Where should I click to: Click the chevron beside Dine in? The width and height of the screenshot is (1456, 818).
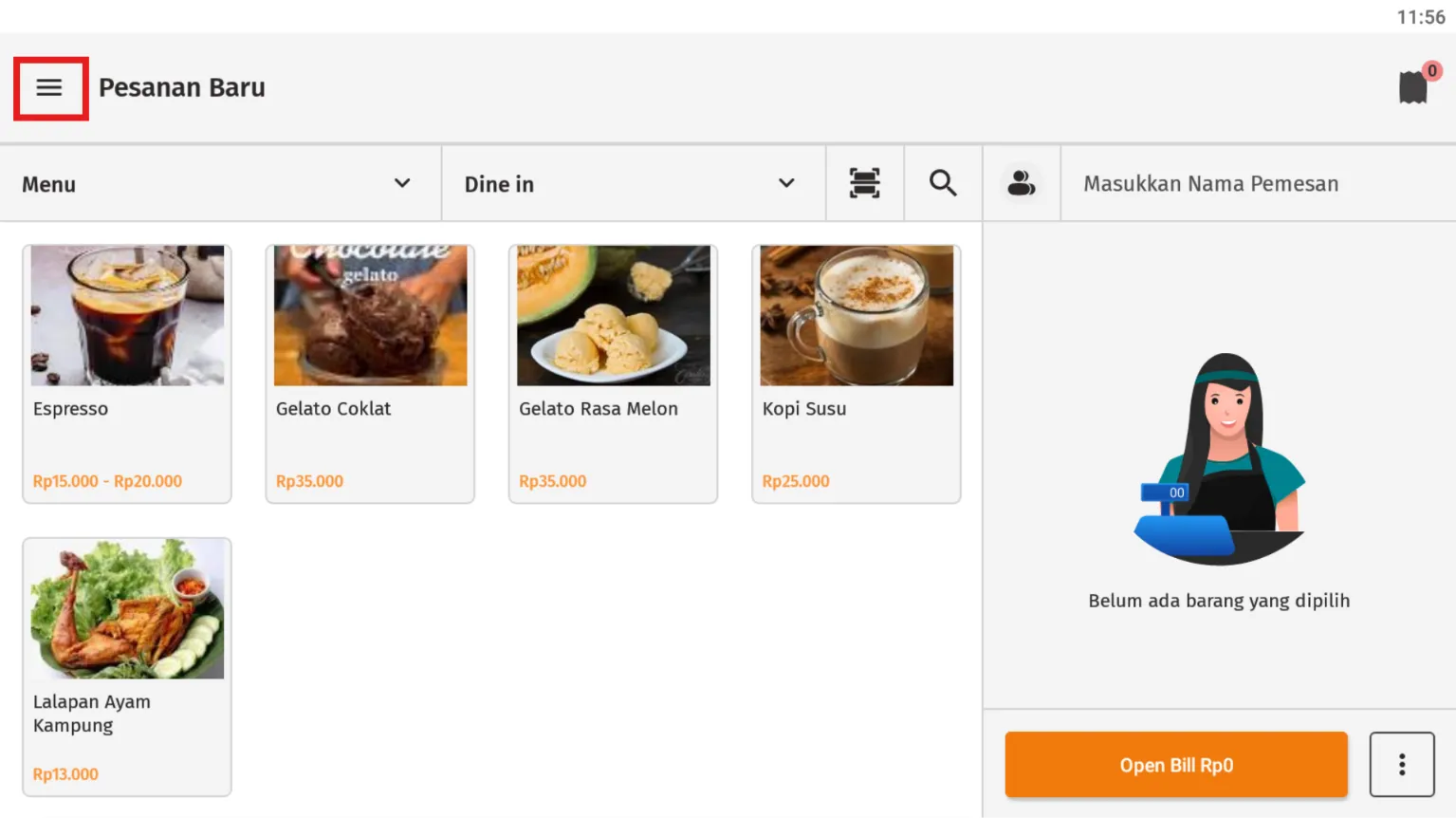pos(786,183)
